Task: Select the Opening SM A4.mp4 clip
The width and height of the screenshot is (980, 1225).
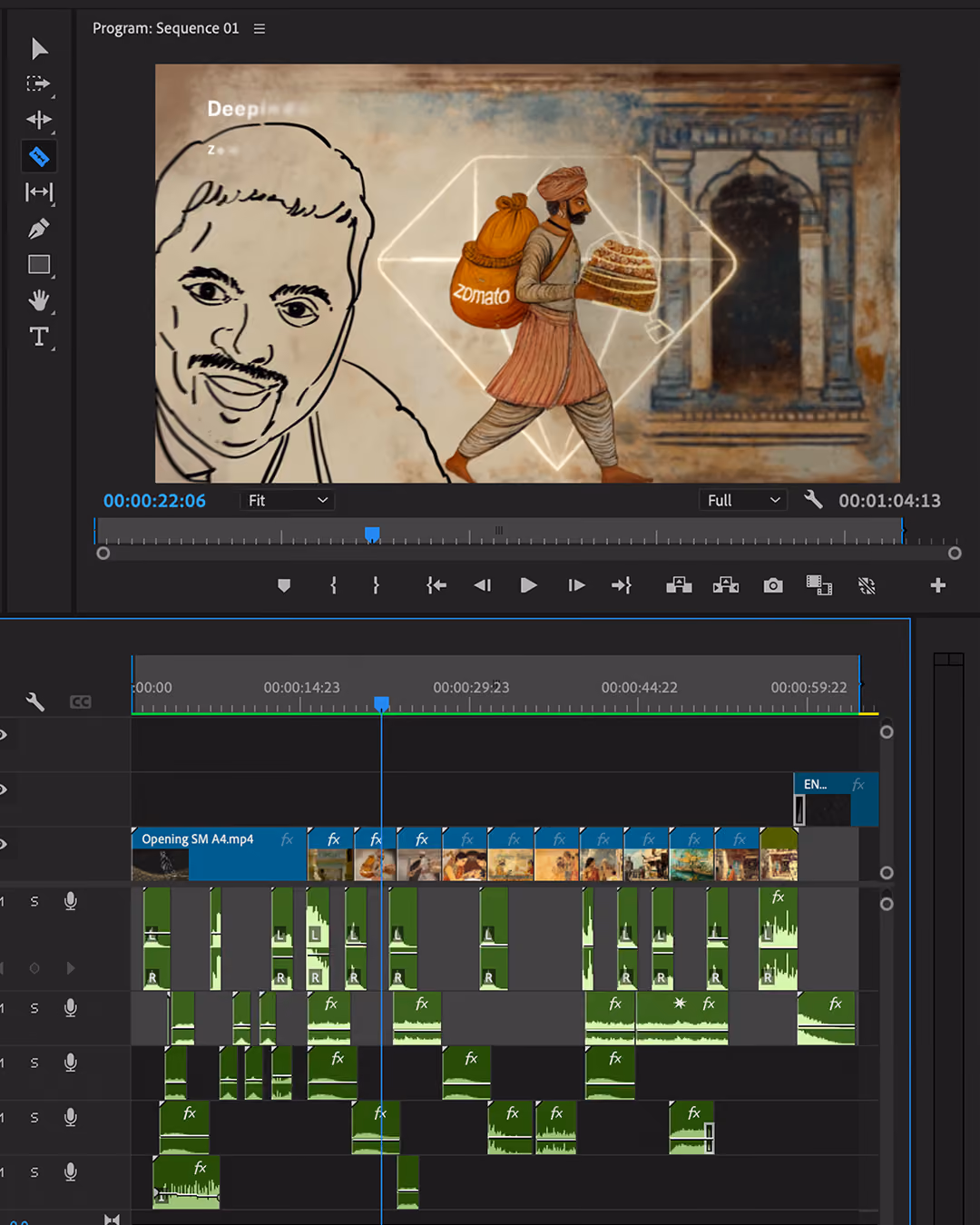Action: pyautogui.click(x=219, y=854)
